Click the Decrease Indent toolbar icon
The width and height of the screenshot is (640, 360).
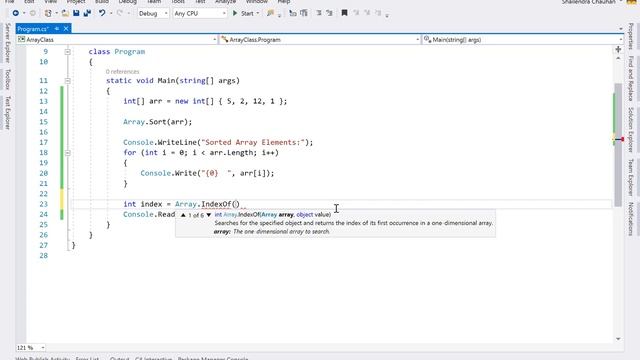pyautogui.click(x=293, y=13)
